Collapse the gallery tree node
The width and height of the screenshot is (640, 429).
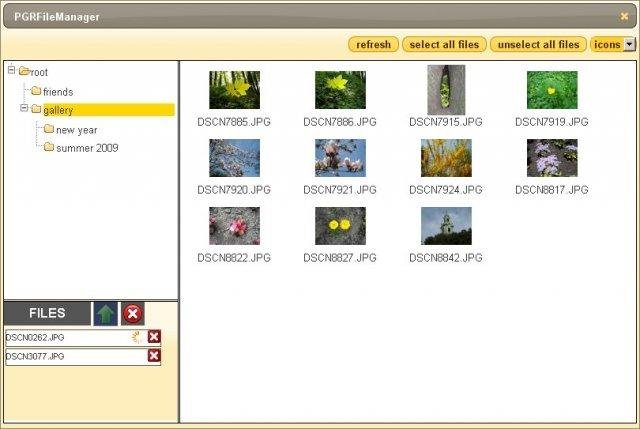pos(24,108)
